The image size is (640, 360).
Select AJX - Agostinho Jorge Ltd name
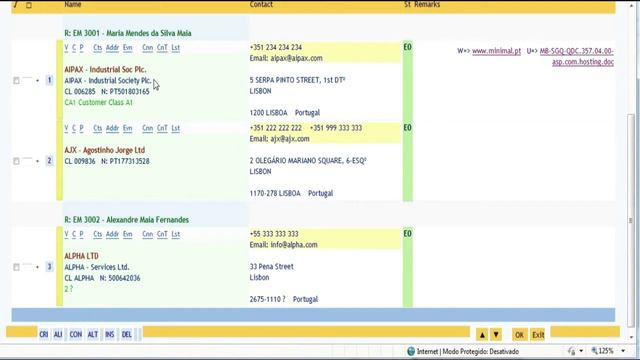[x=104, y=150]
